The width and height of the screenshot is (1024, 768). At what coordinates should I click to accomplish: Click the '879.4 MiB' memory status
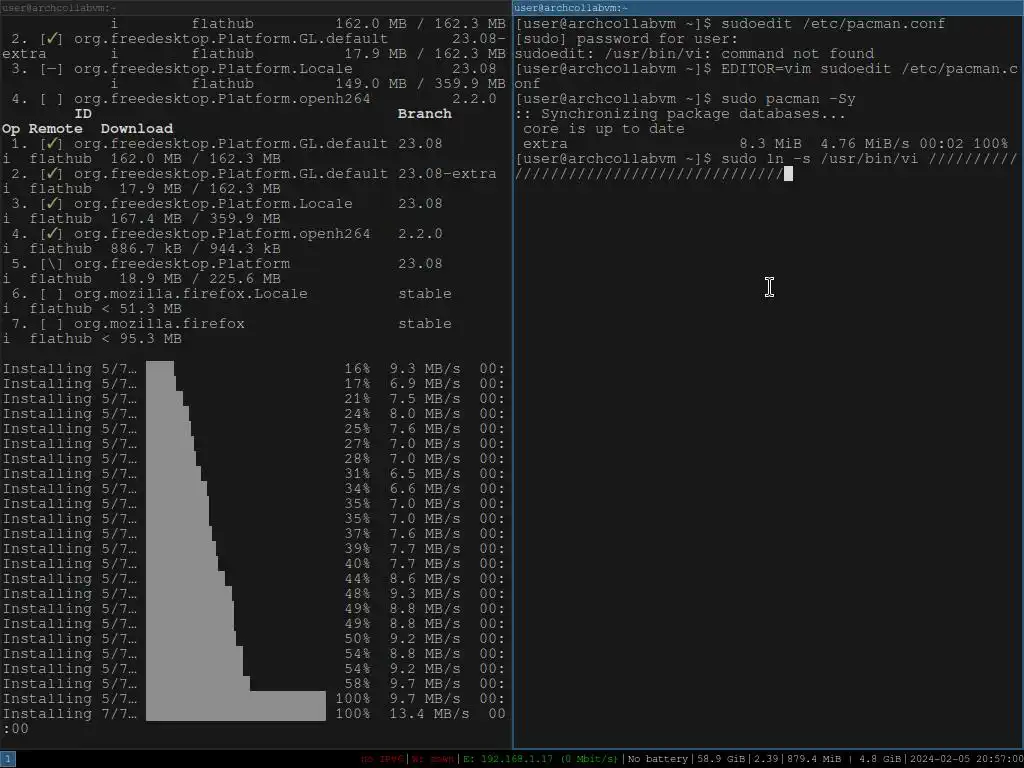(813, 760)
